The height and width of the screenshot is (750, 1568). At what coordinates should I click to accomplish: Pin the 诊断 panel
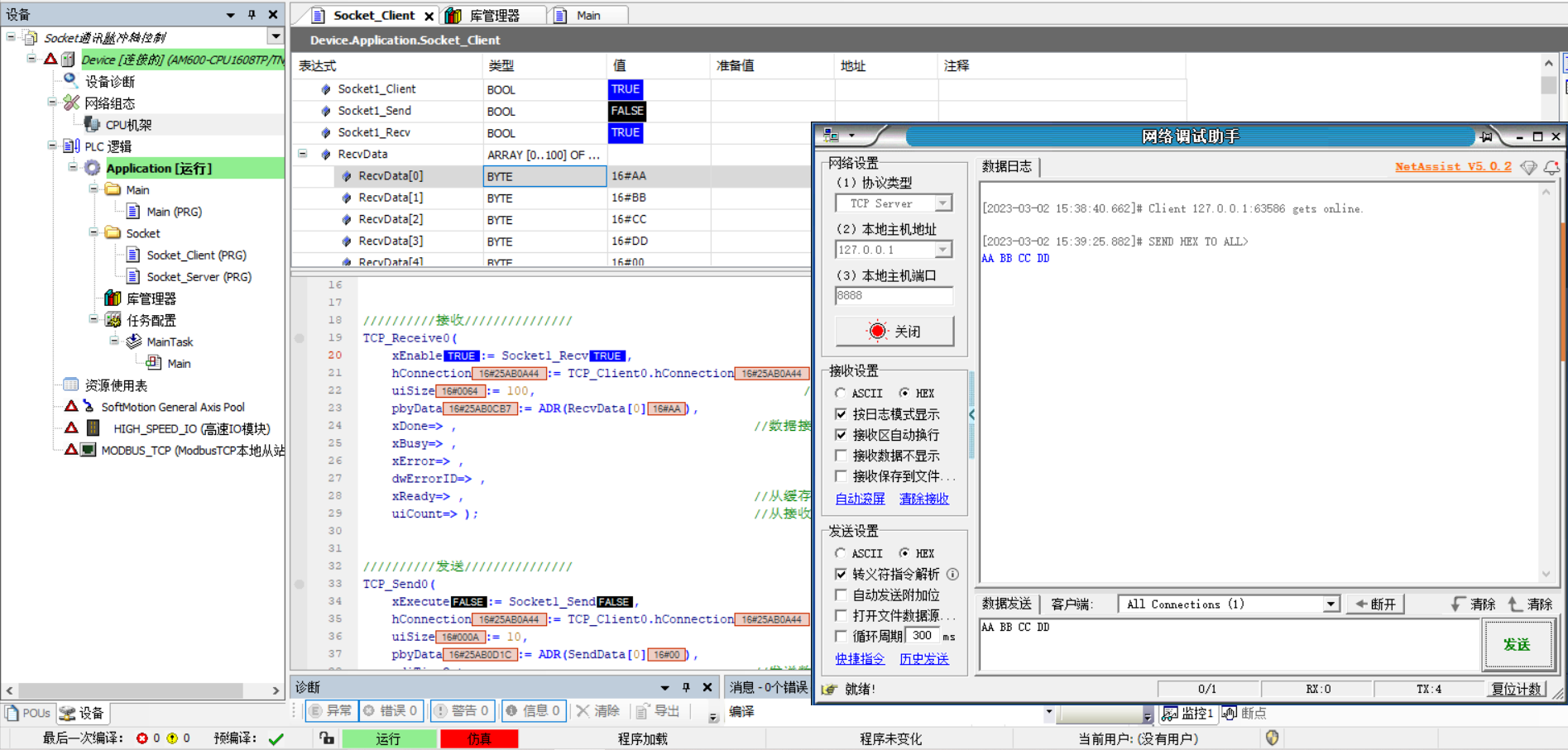686,687
